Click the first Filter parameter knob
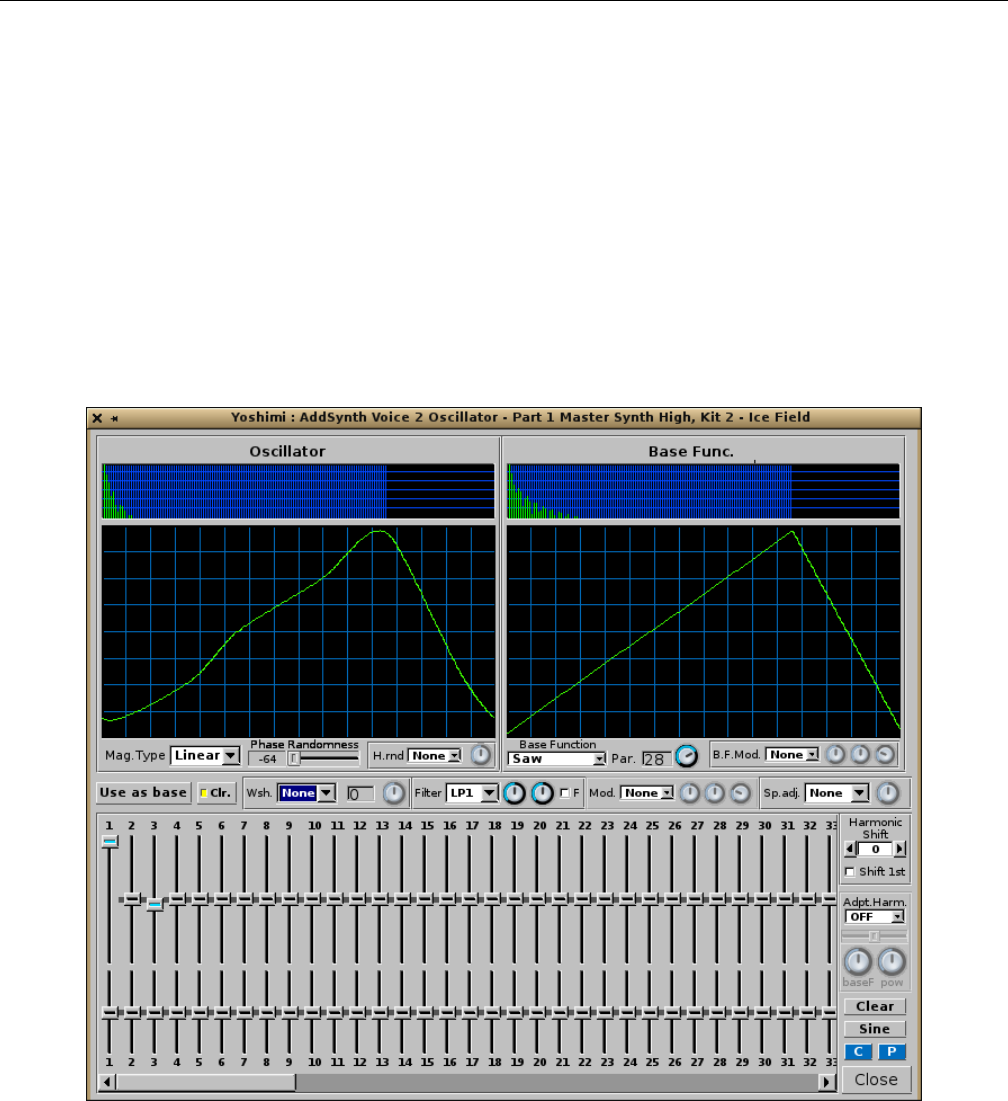 [x=515, y=793]
